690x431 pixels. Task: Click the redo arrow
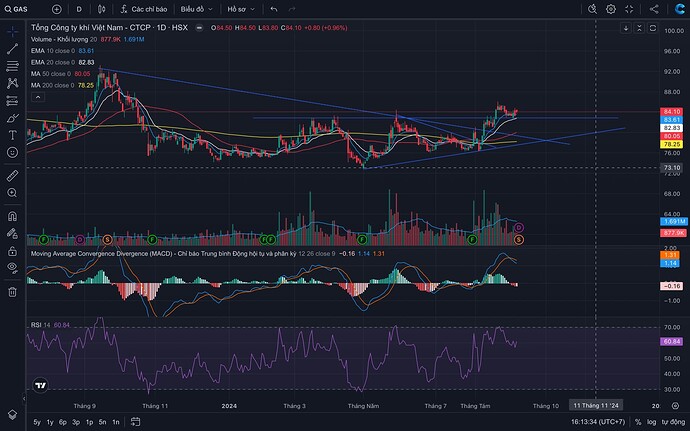tap(291, 9)
